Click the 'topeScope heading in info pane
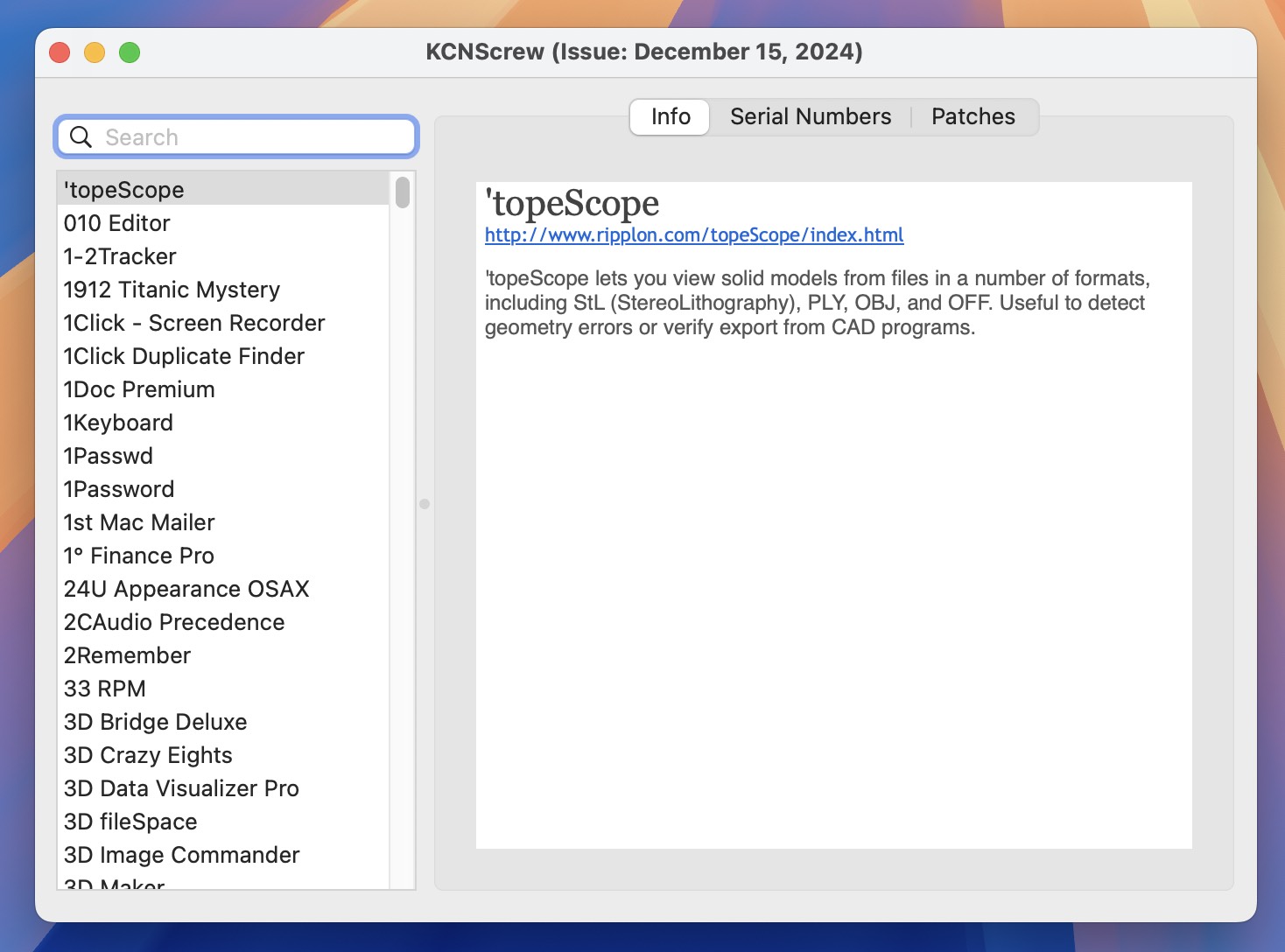 coord(572,204)
